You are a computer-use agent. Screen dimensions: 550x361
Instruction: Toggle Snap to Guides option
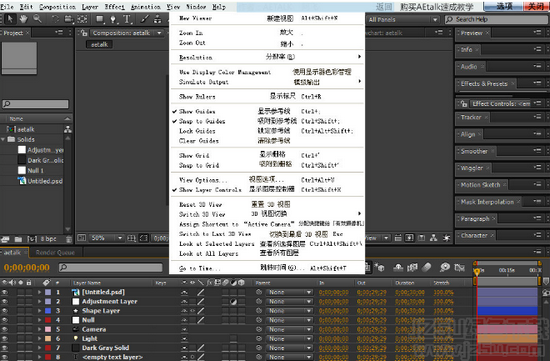click(x=202, y=121)
